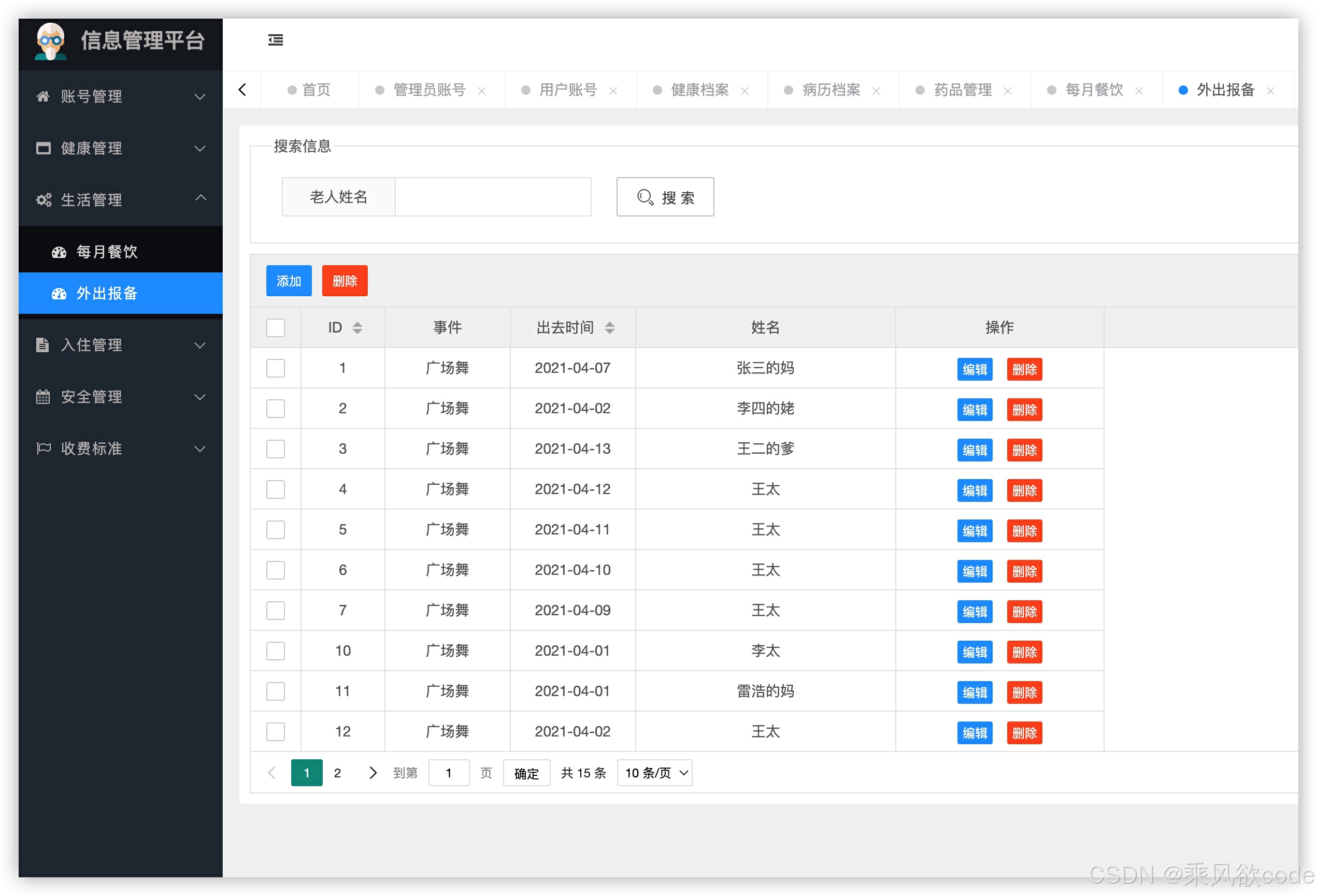Expand the 账号管理 menu section
Image resolution: width=1317 pixels, height=896 pixels.
[x=199, y=96]
